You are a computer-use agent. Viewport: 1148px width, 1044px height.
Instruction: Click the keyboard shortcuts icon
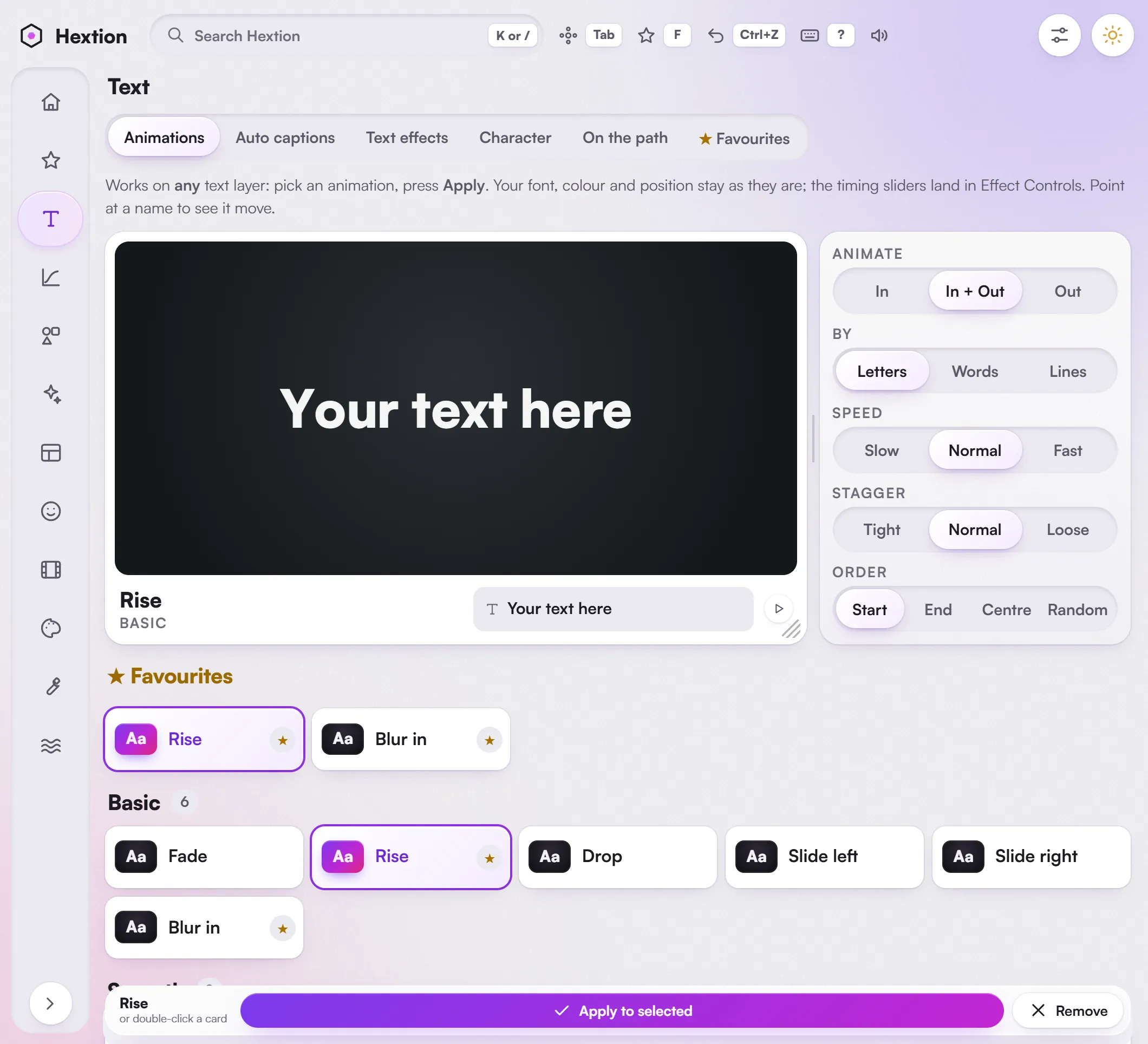tap(809, 35)
